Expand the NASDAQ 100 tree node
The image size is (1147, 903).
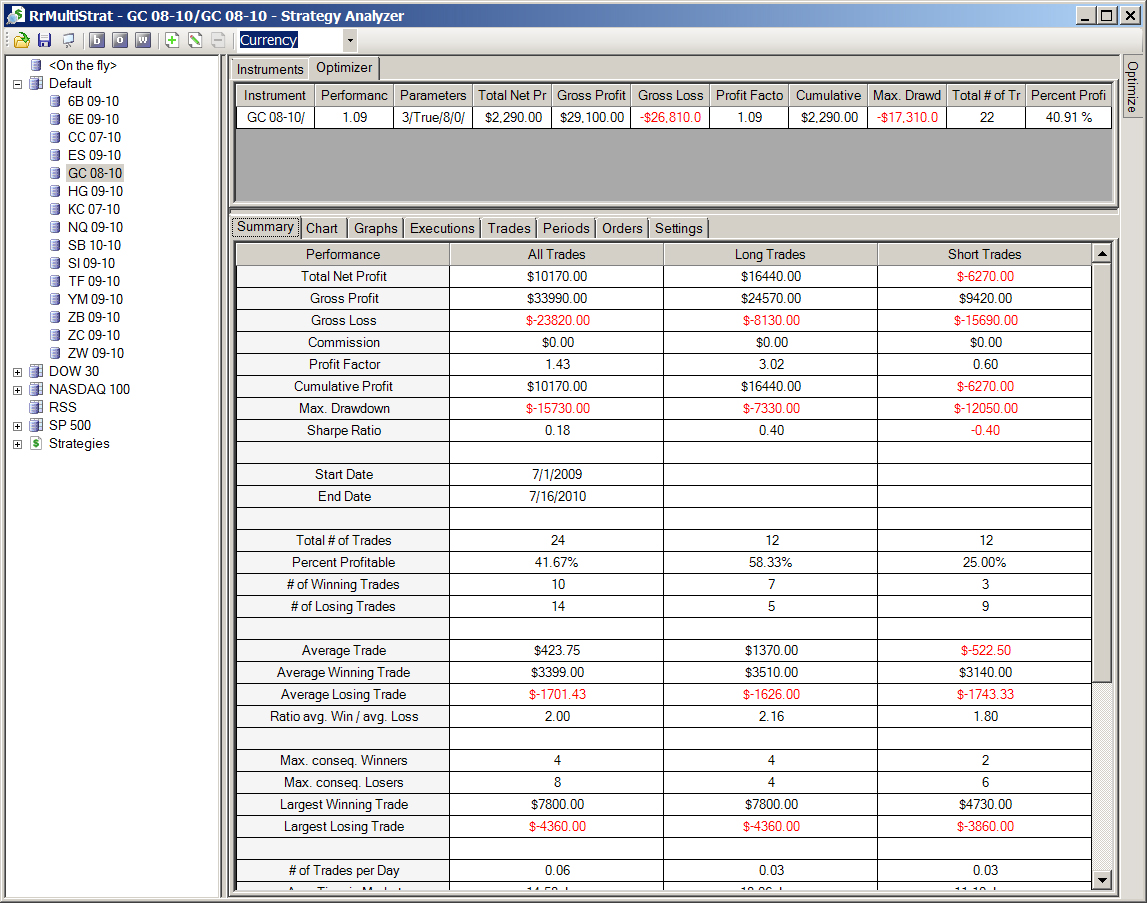coord(18,390)
